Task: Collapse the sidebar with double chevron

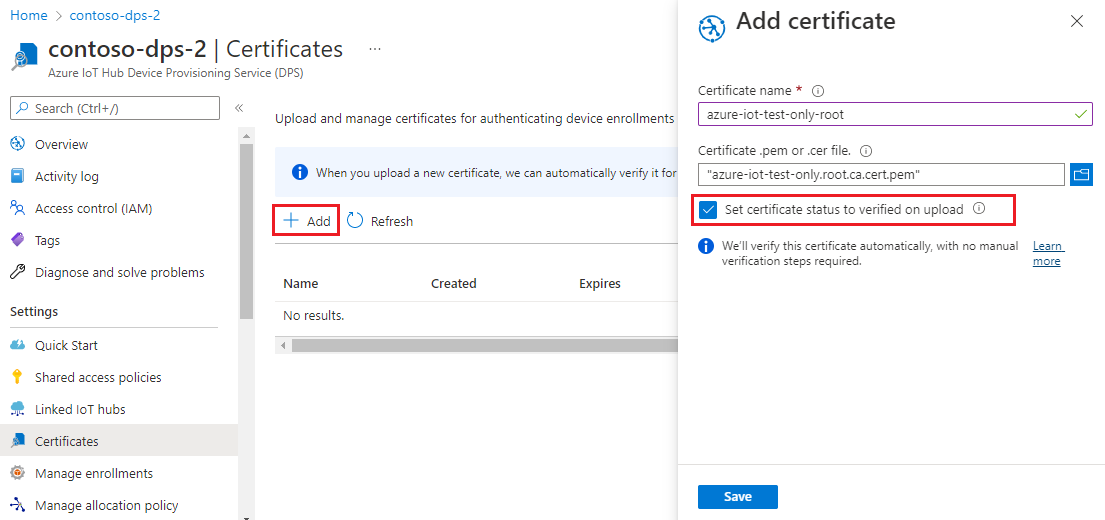Action: (x=239, y=108)
